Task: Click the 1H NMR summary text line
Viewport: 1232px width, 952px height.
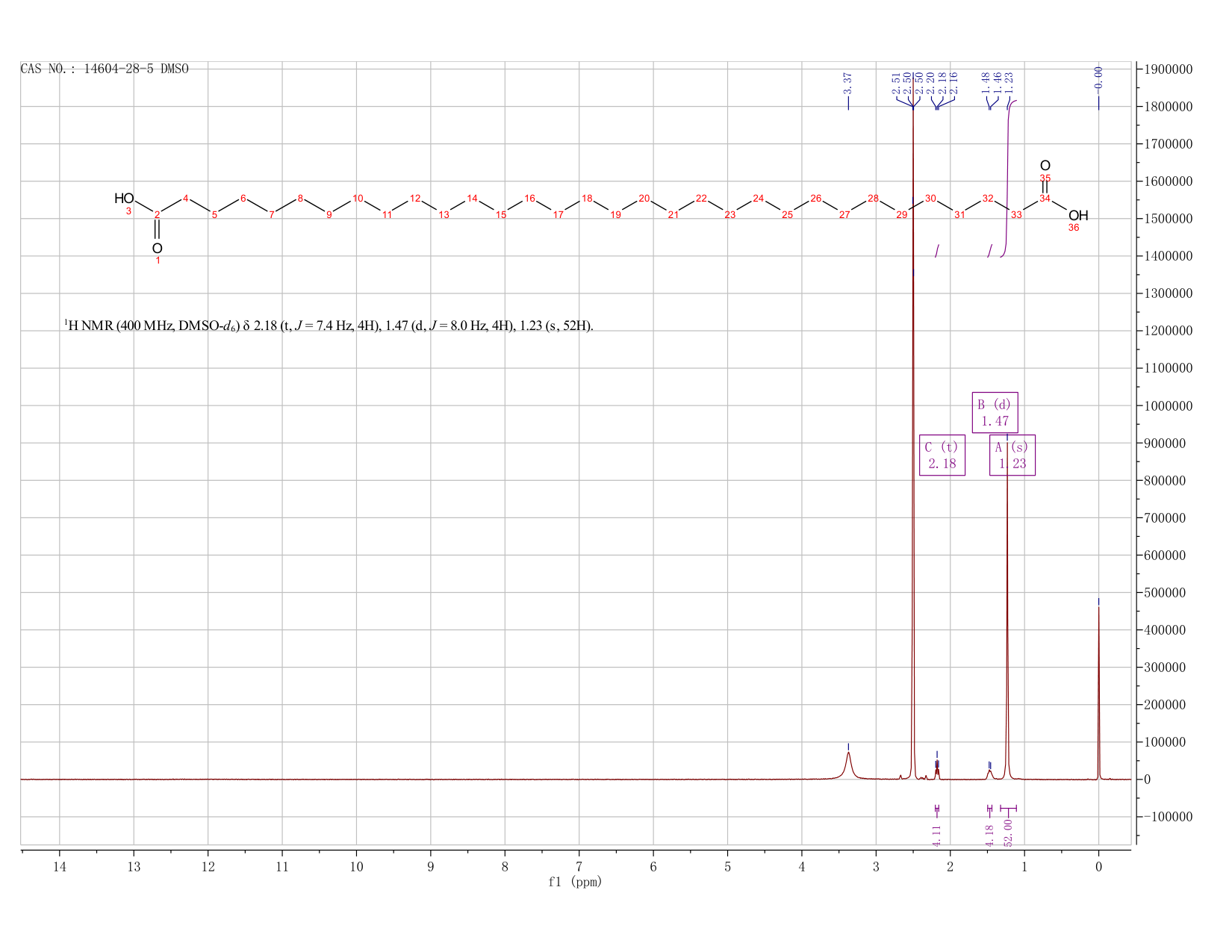Action: point(329,326)
